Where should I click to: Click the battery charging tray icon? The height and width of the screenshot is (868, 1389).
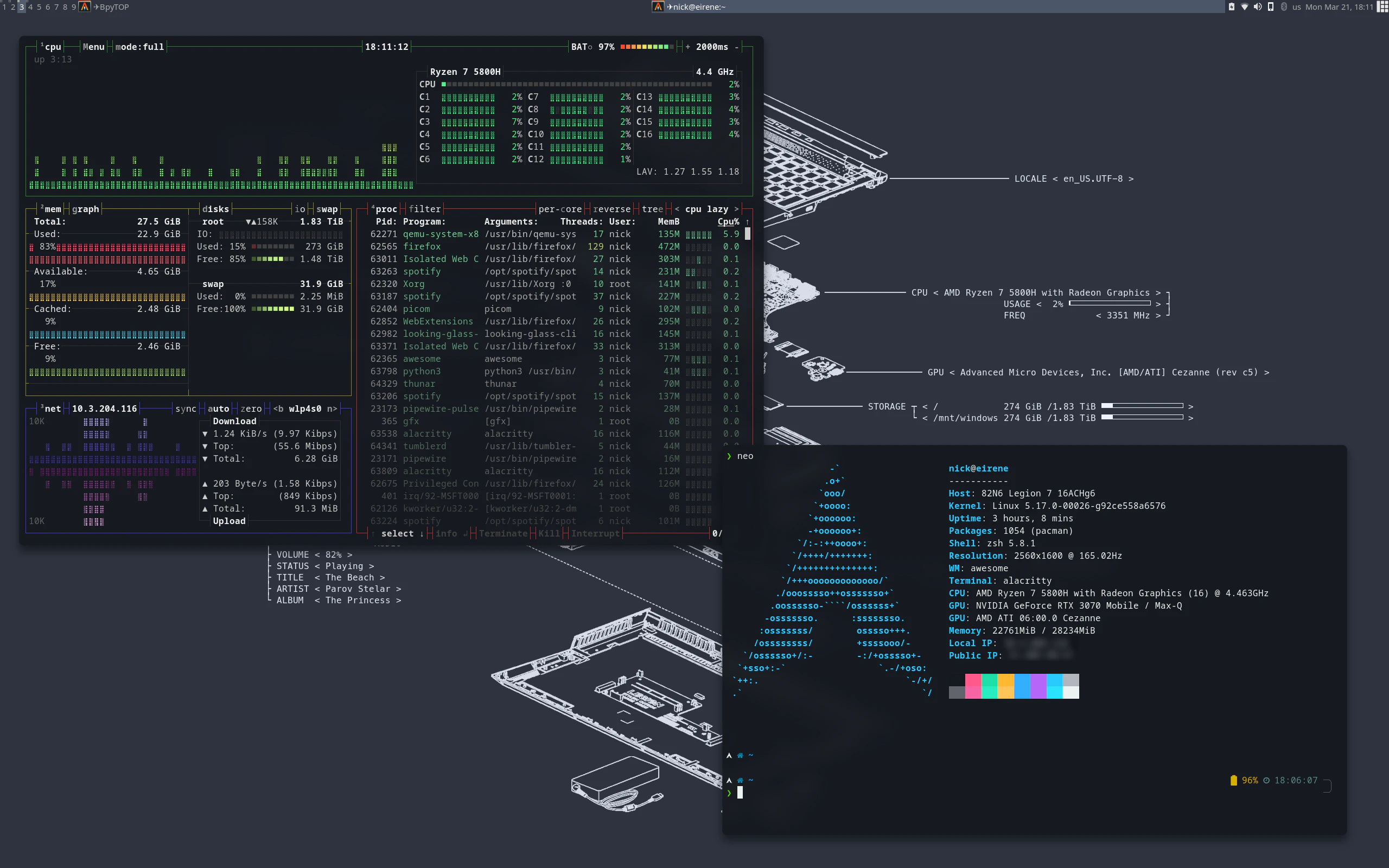point(1231,7)
